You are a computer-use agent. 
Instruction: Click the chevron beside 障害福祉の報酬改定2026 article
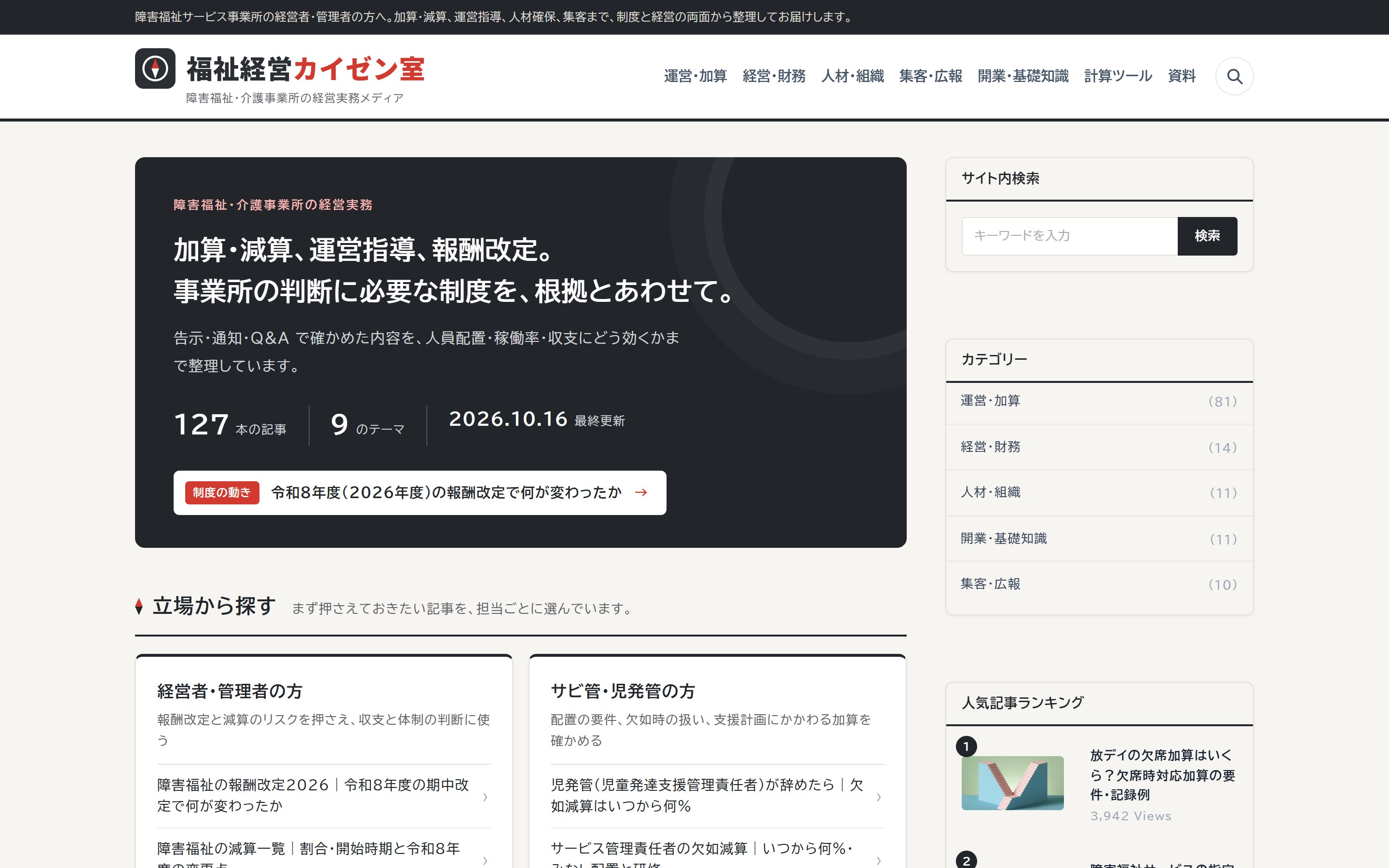coord(485,797)
